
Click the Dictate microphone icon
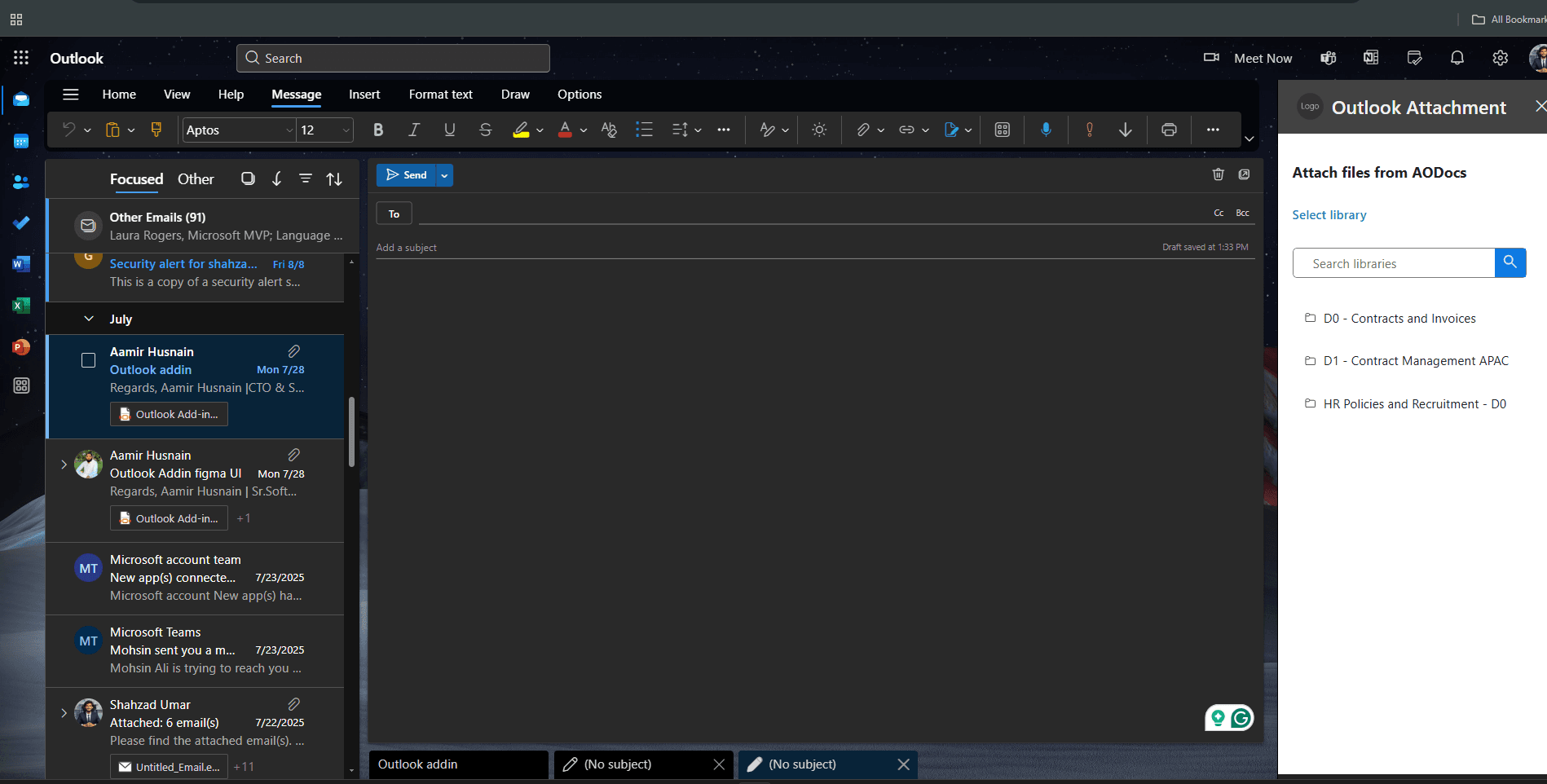coord(1046,130)
